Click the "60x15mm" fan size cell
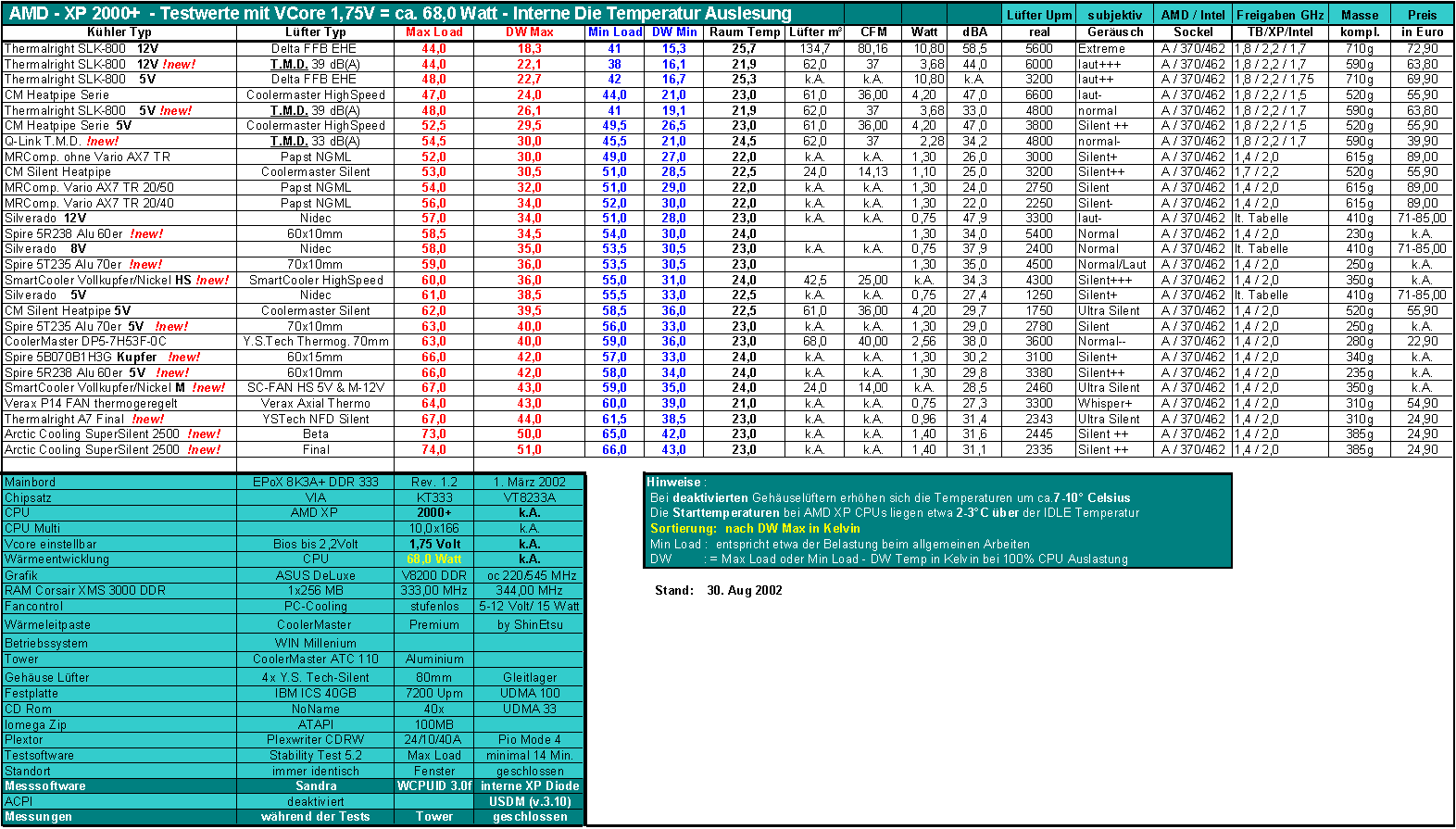Screen dimensions: 1456x829 click(x=315, y=357)
